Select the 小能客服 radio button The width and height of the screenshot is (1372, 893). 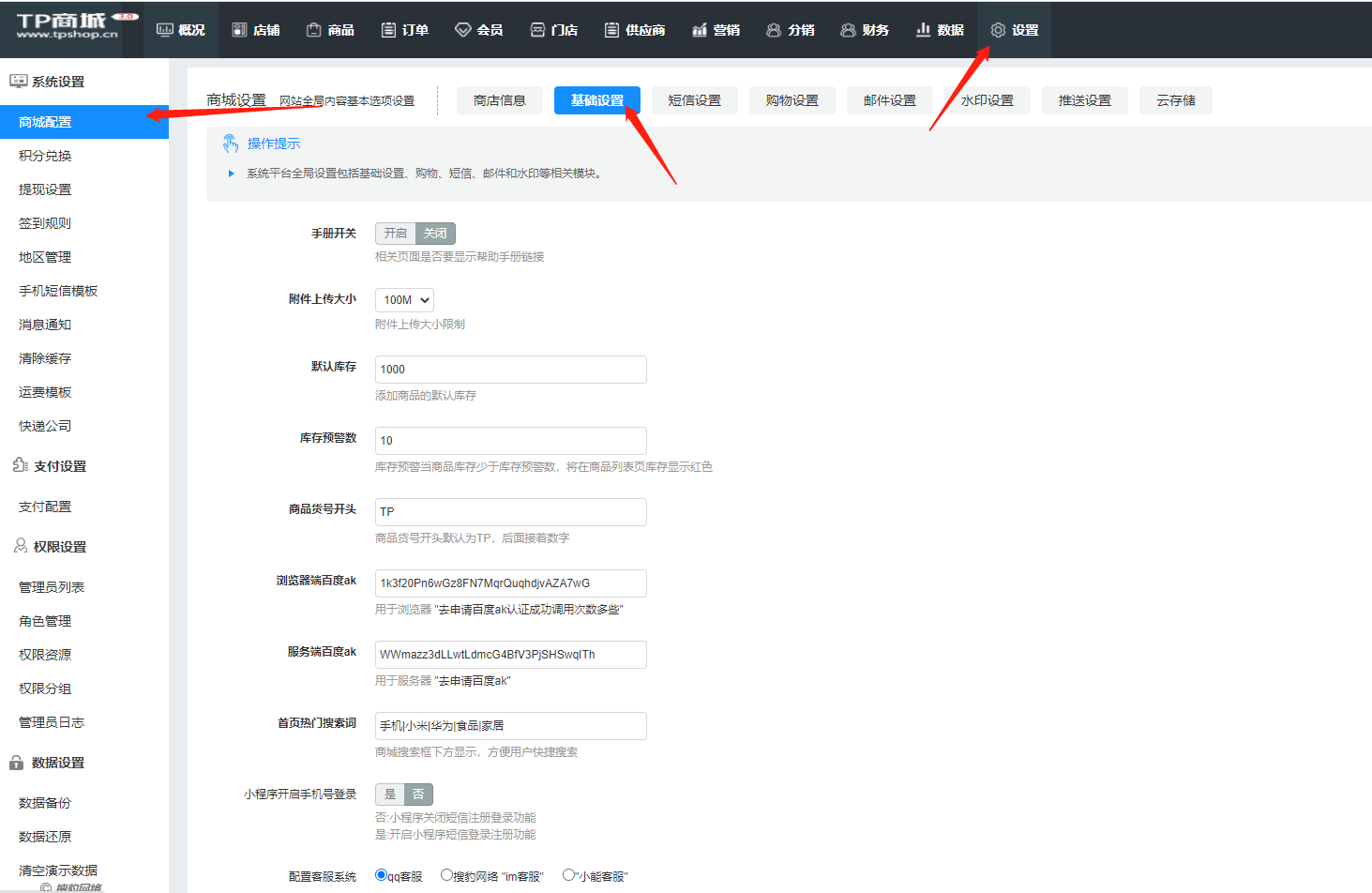[x=568, y=875]
